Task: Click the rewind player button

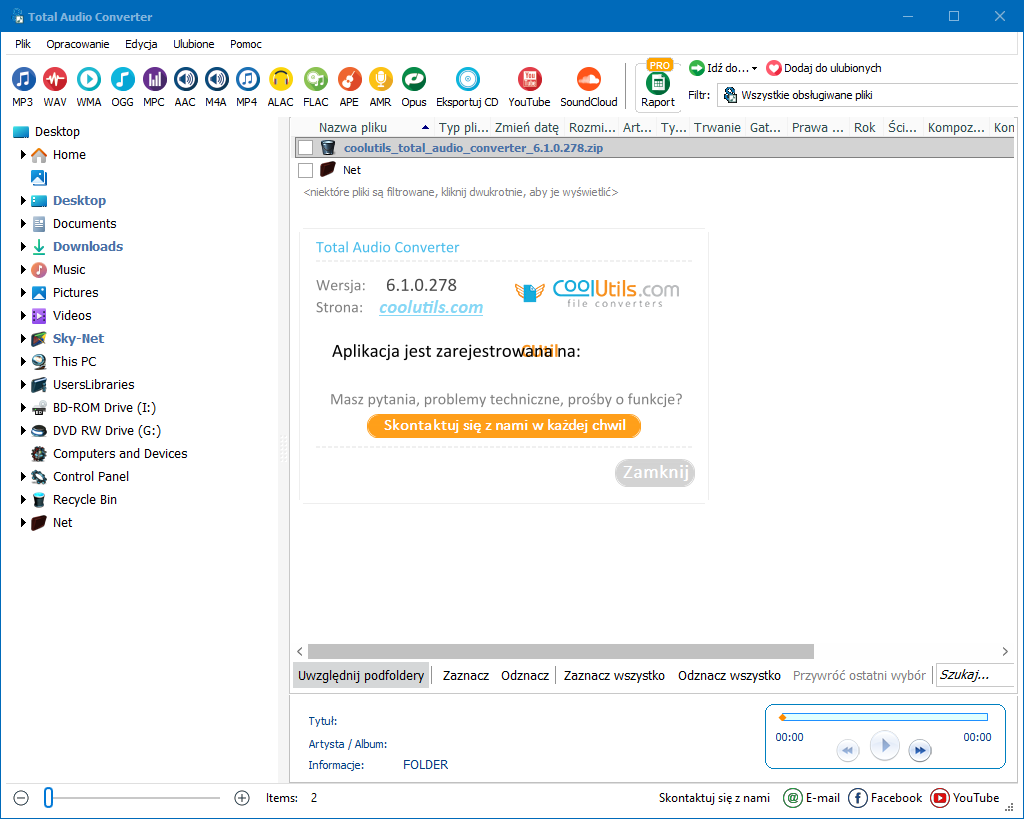Action: (848, 750)
